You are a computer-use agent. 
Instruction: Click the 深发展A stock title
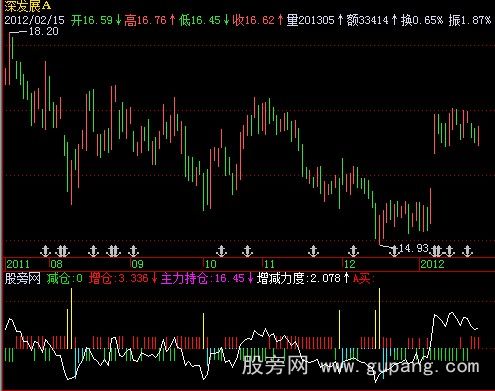[x=27, y=6]
